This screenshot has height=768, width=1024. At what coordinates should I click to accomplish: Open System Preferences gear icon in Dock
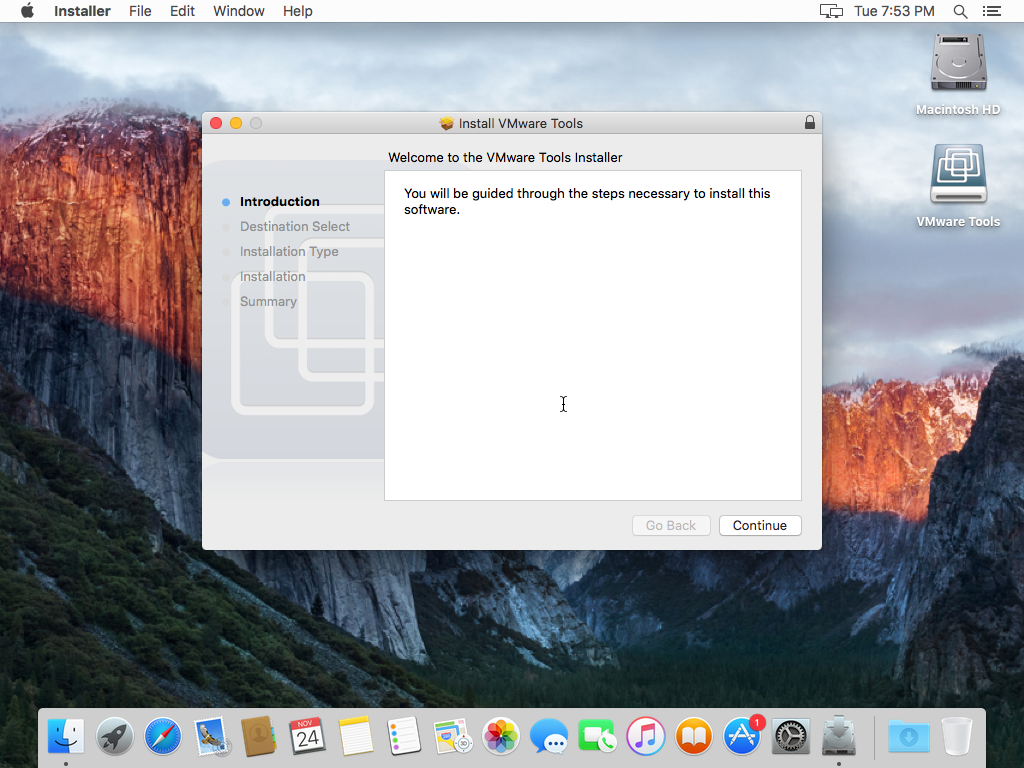[x=790, y=736]
